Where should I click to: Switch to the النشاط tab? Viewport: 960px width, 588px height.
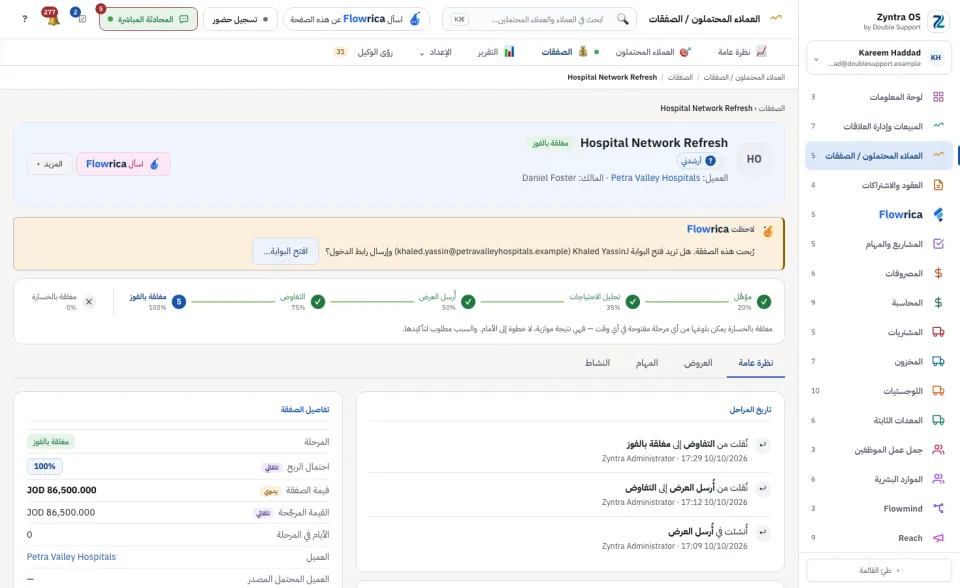[597, 363]
